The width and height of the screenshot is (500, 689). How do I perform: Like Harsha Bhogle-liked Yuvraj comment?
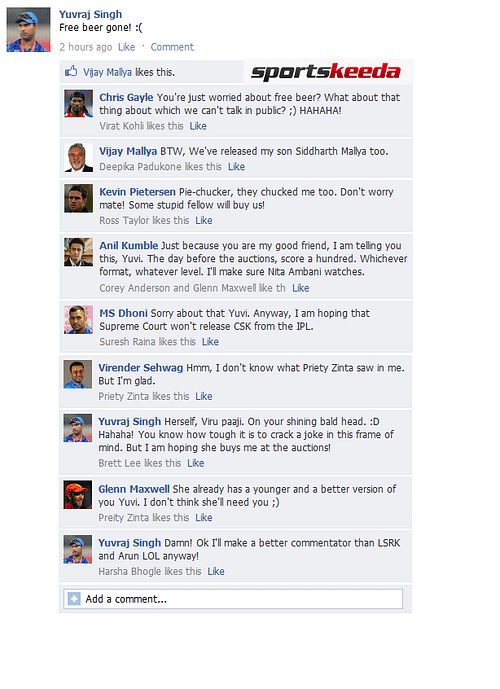(216, 572)
